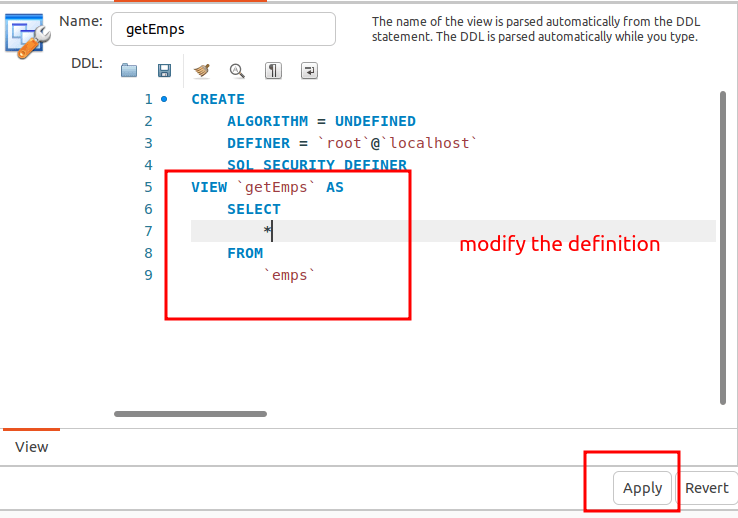Open the load DDL file folder icon
The image size is (738, 518).
click(128, 71)
